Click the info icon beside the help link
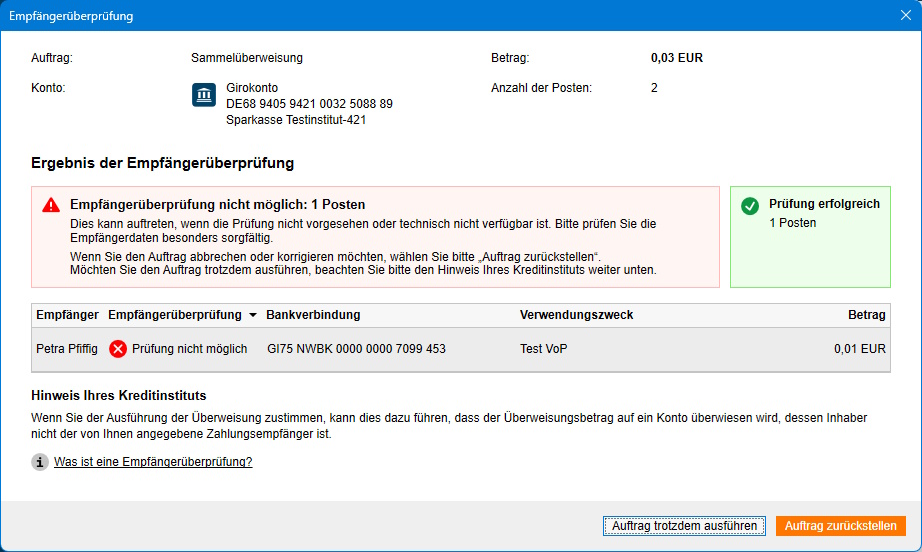922x552 pixels. (x=40, y=462)
